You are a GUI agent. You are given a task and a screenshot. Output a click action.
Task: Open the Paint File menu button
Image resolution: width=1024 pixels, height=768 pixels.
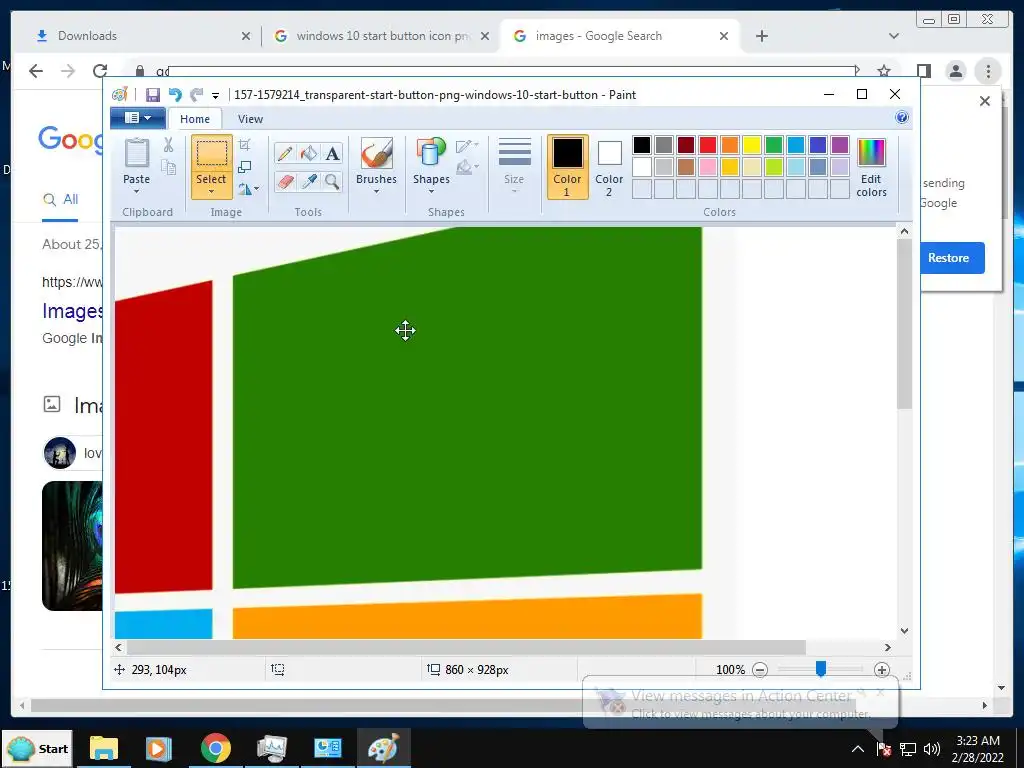[137, 118]
